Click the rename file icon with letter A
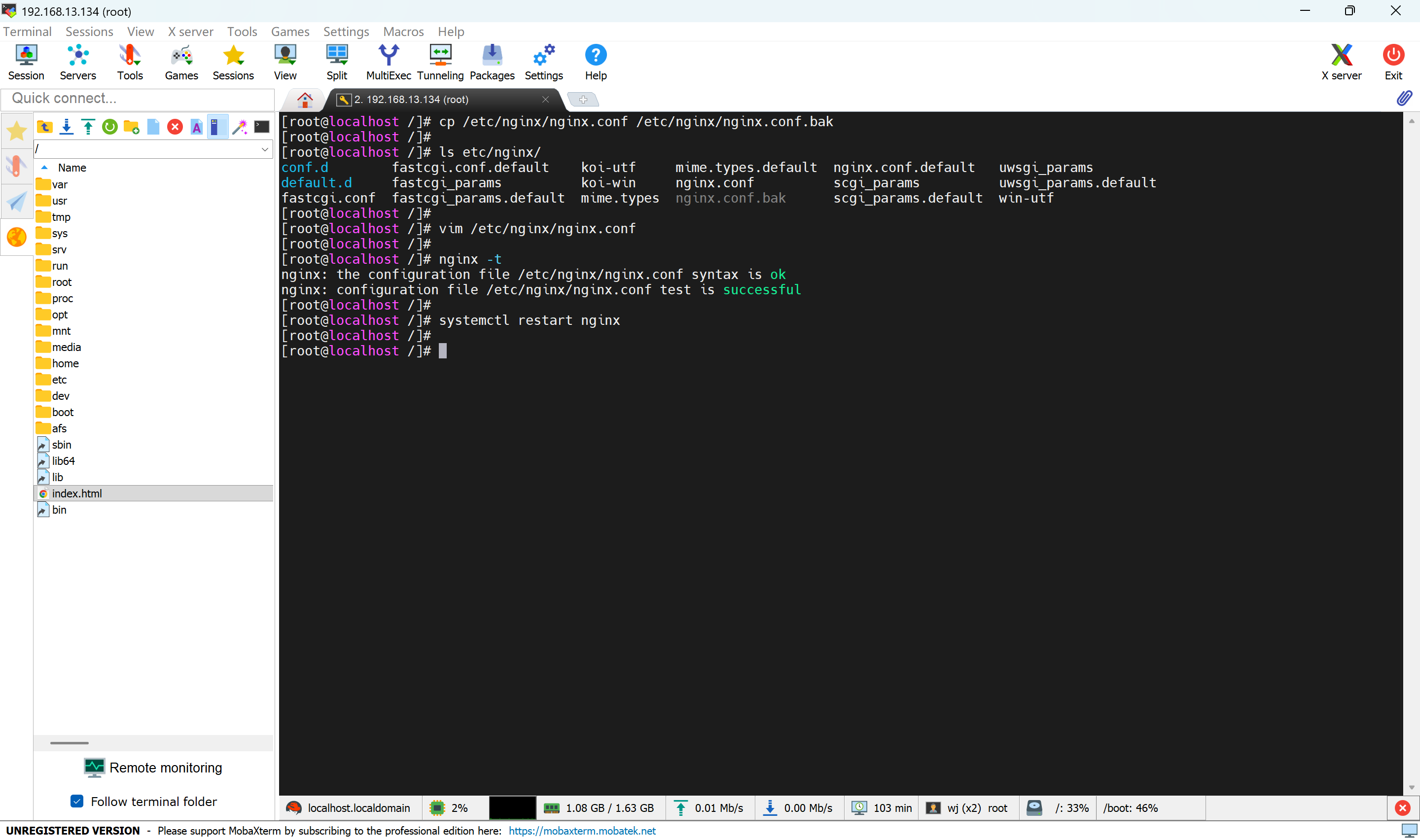Image resolution: width=1420 pixels, height=840 pixels. coord(196,127)
